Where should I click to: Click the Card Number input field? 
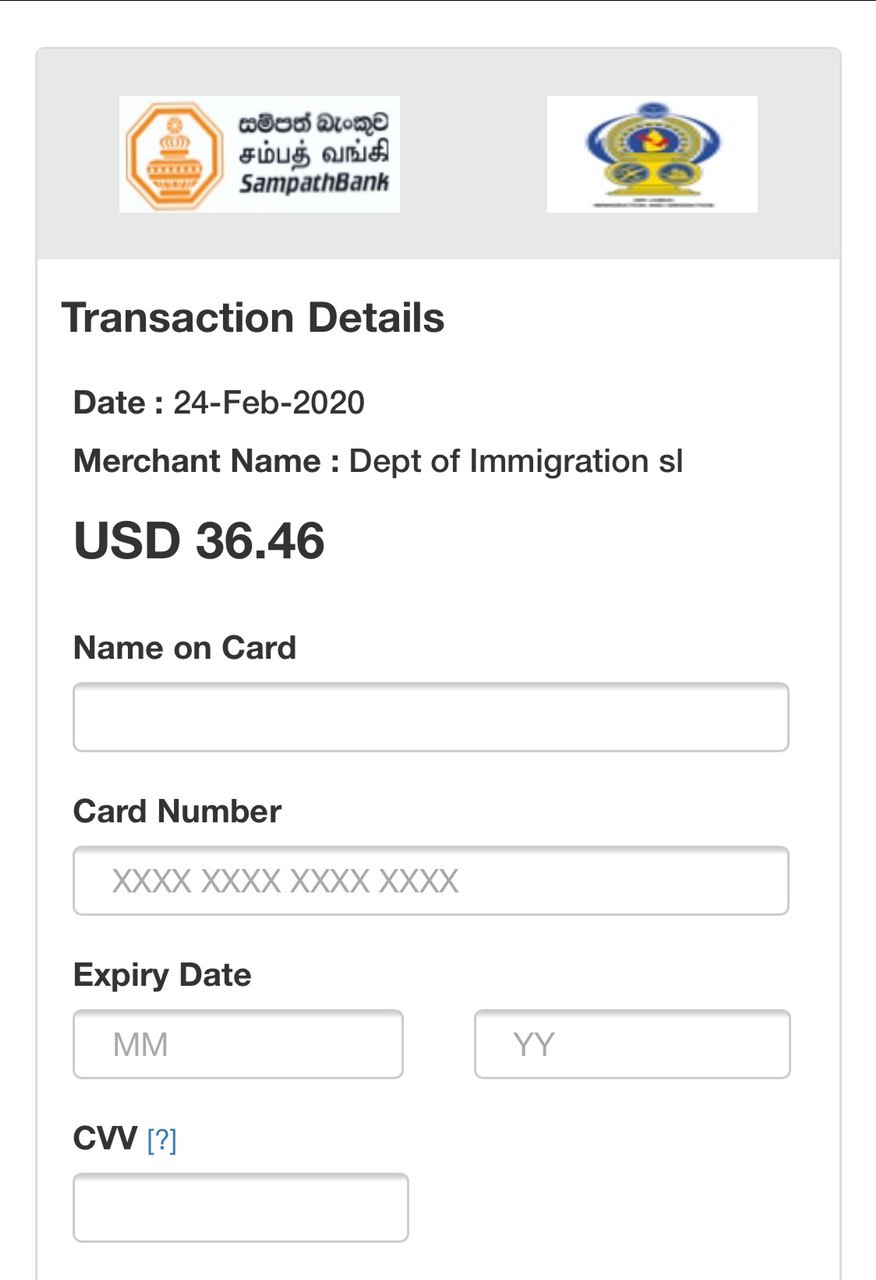click(431, 881)
